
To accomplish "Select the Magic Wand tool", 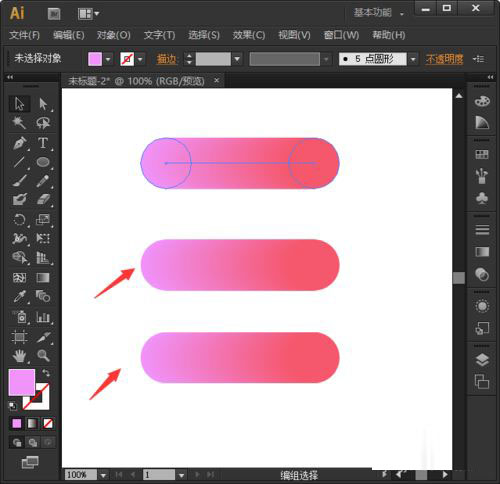I will click(x=20, y=123).
